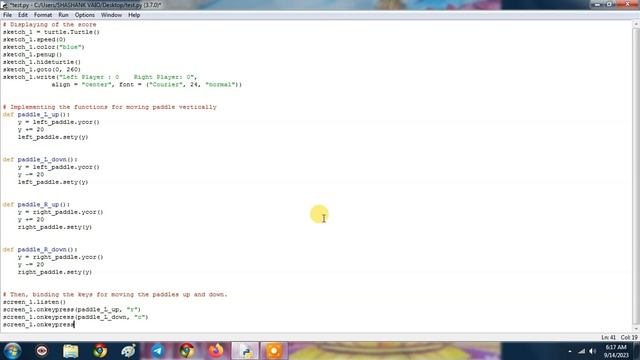This screenshot has width=640, height=360.
Task: Click 'def paddle_R_up():' definition
Action: 36,204
